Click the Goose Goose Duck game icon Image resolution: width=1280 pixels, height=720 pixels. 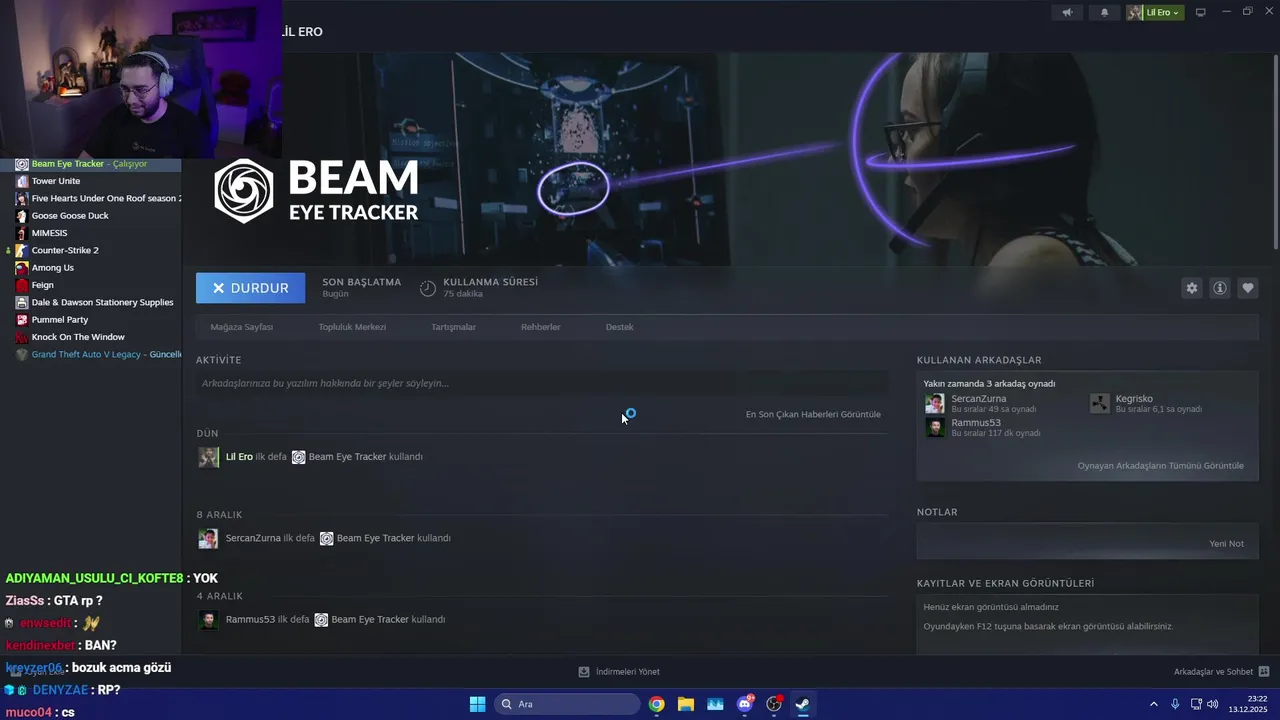pyautogui.click(x=22, y=215)
